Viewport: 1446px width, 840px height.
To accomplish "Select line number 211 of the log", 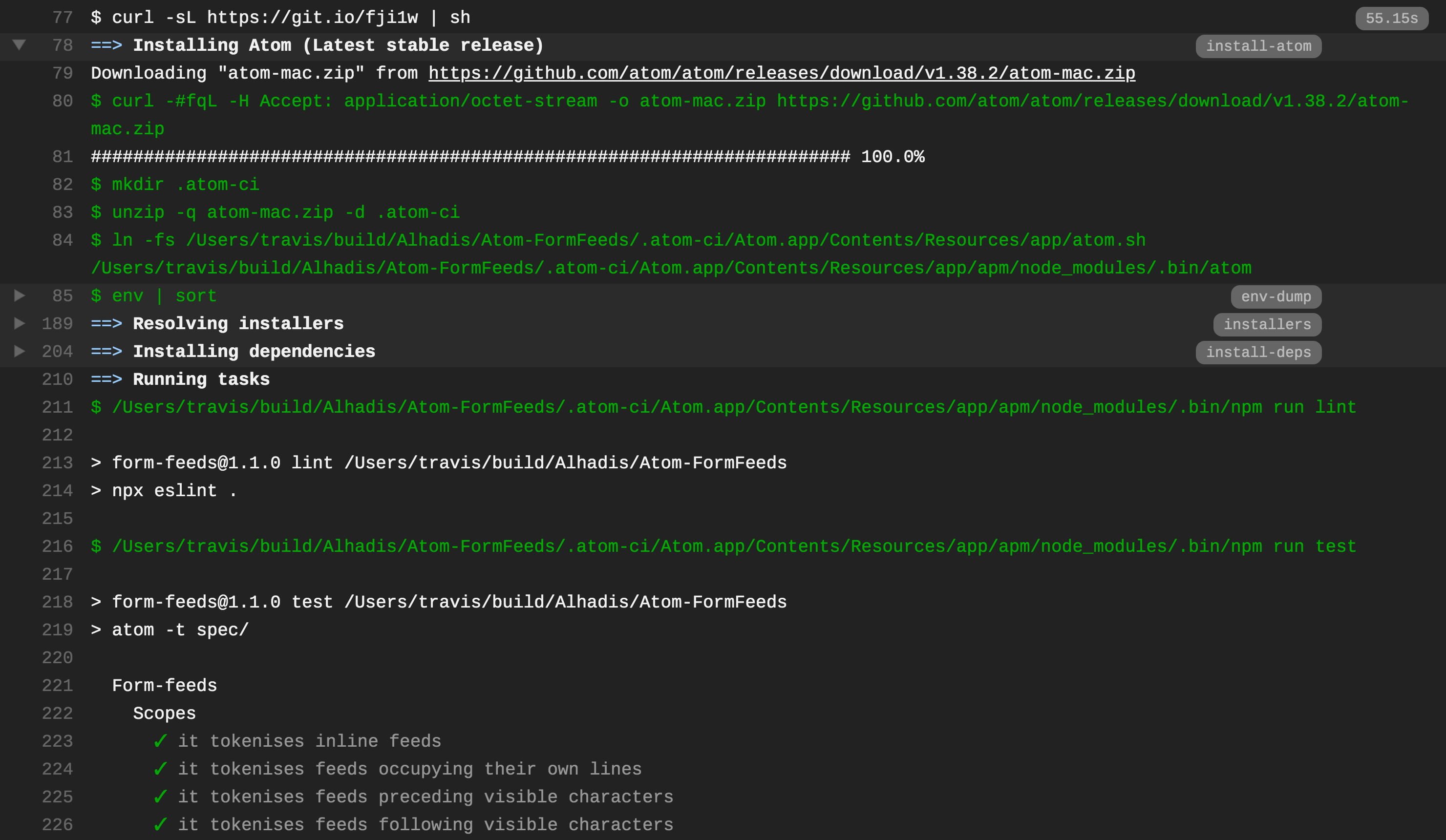I will click(57, 407).
